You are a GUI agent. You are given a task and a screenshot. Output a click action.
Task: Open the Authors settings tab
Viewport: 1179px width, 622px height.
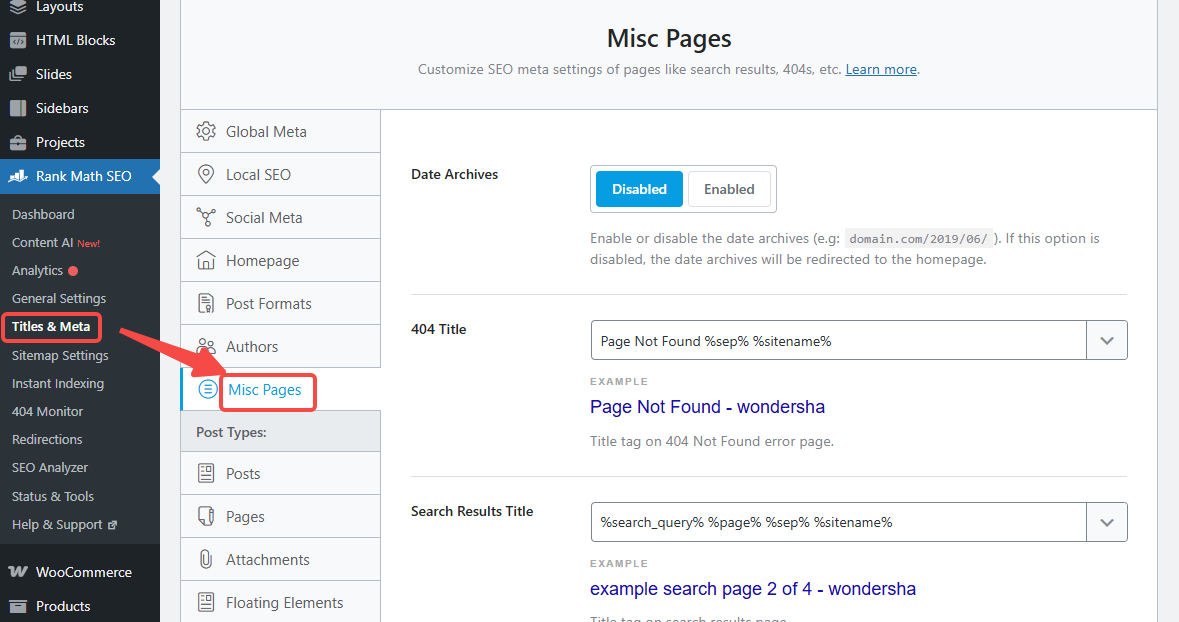[252, 347]
